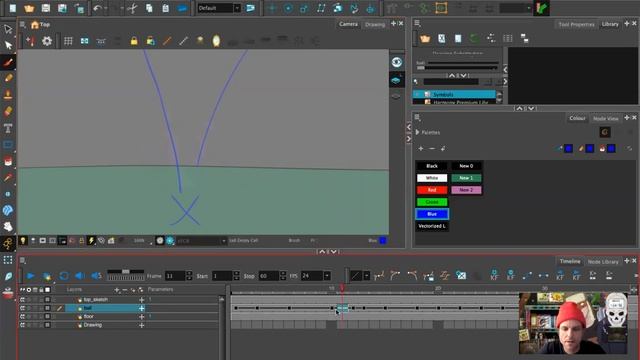The image size is (640, 360).
Task: Click the Remove palette minus icon
Action: tap(432, 149)
